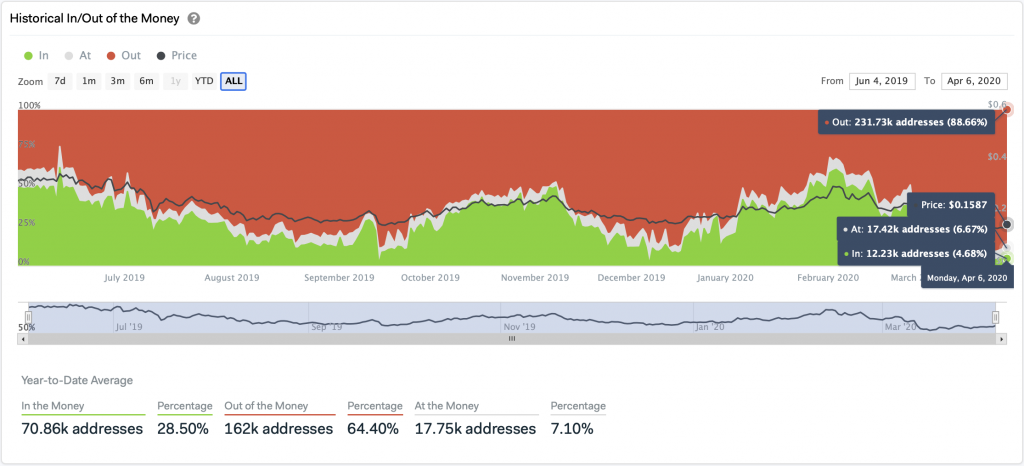Click the 'August 2019' axis label

232,277
